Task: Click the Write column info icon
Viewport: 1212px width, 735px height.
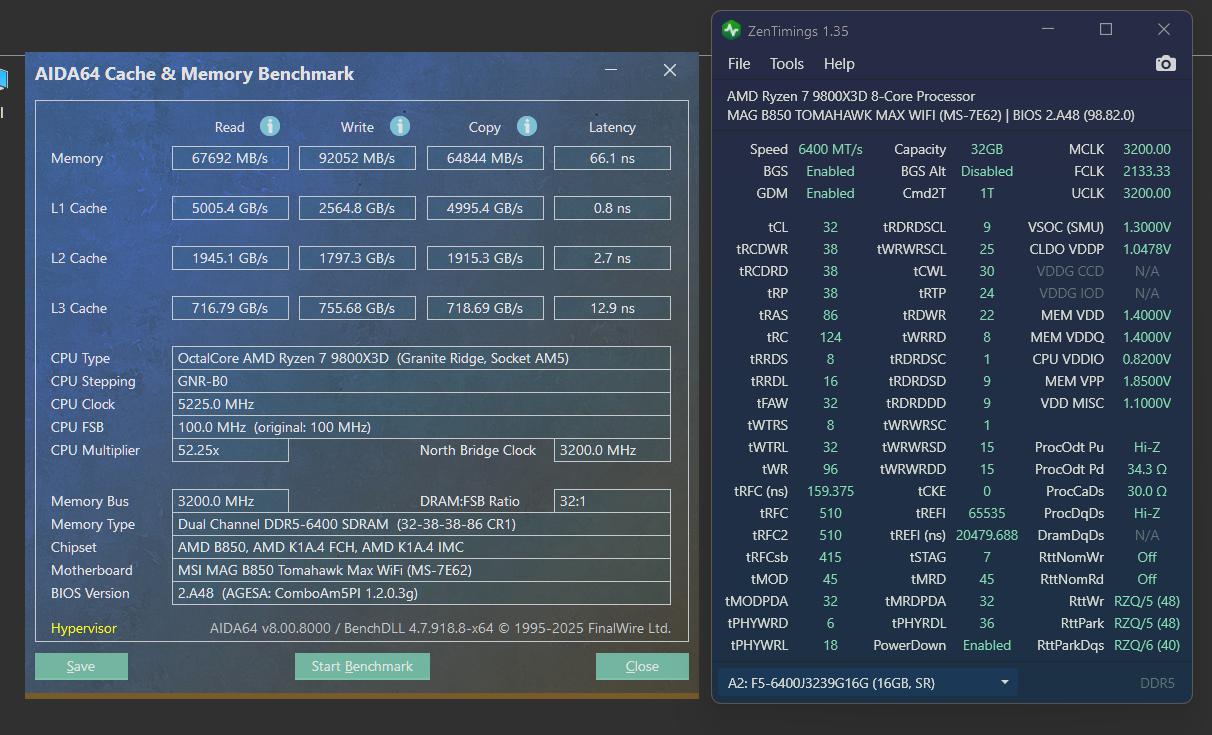Action: click(x=400, y=126)
